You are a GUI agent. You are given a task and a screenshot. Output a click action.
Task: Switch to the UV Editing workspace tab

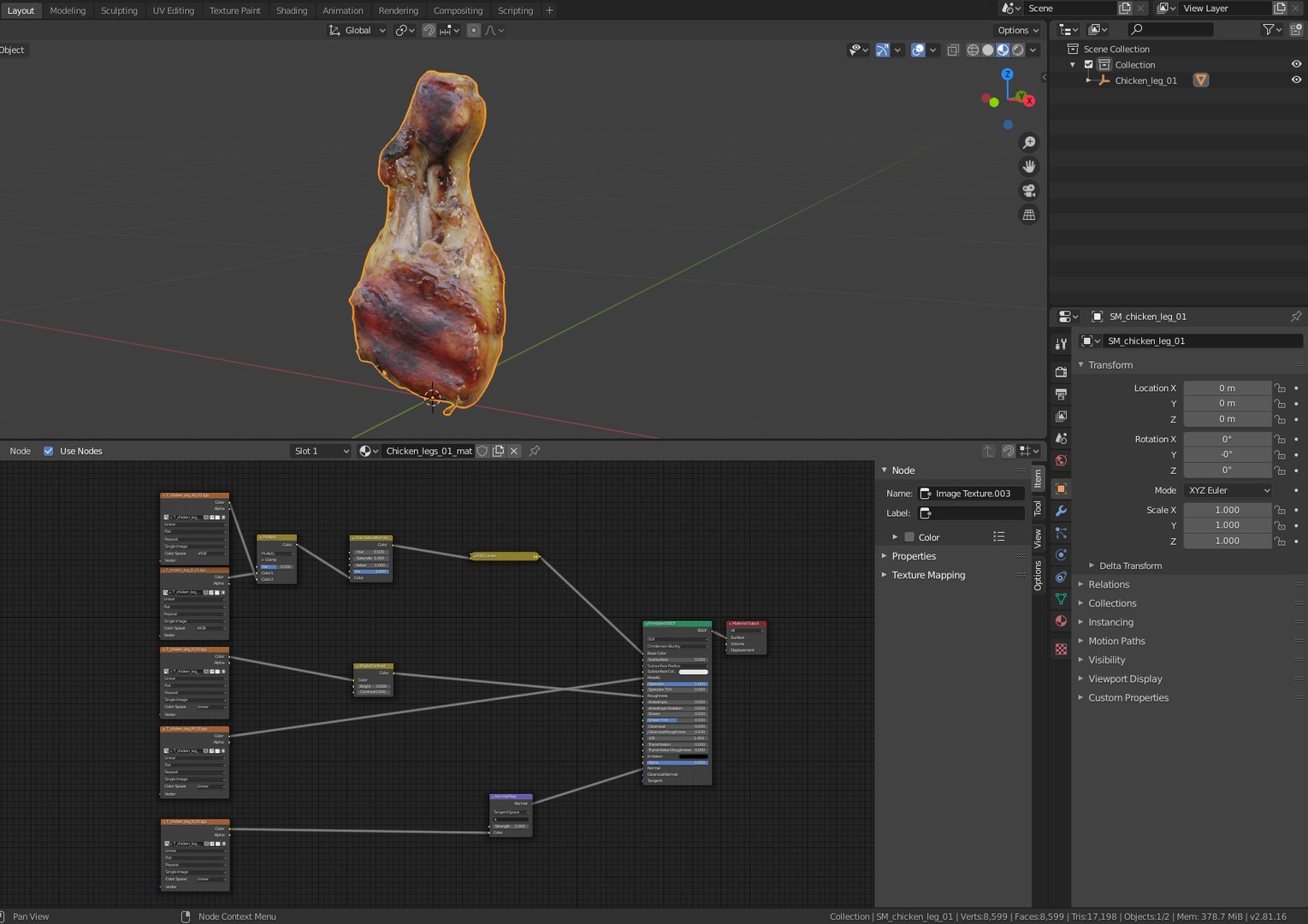174,10
